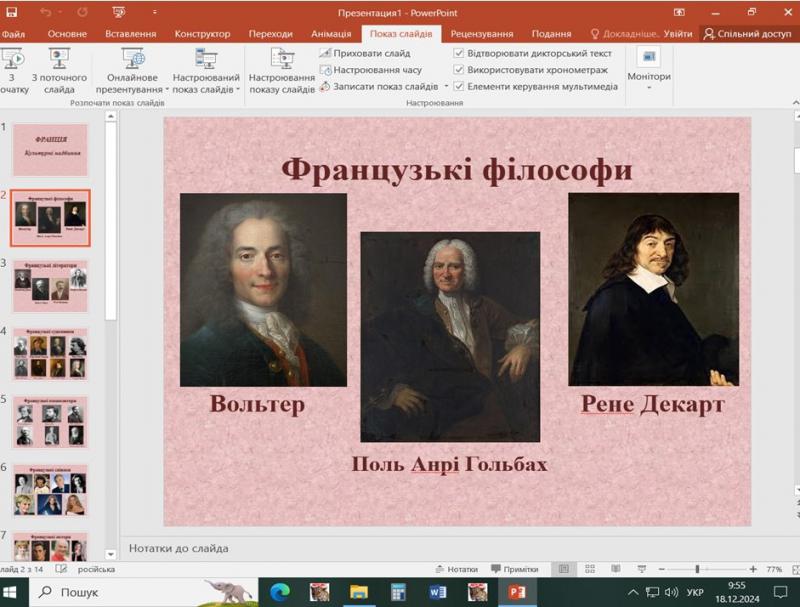Click the Рене Декарт caption text
The width and height of the screenshot is (800, 607).
click(653, 404)
